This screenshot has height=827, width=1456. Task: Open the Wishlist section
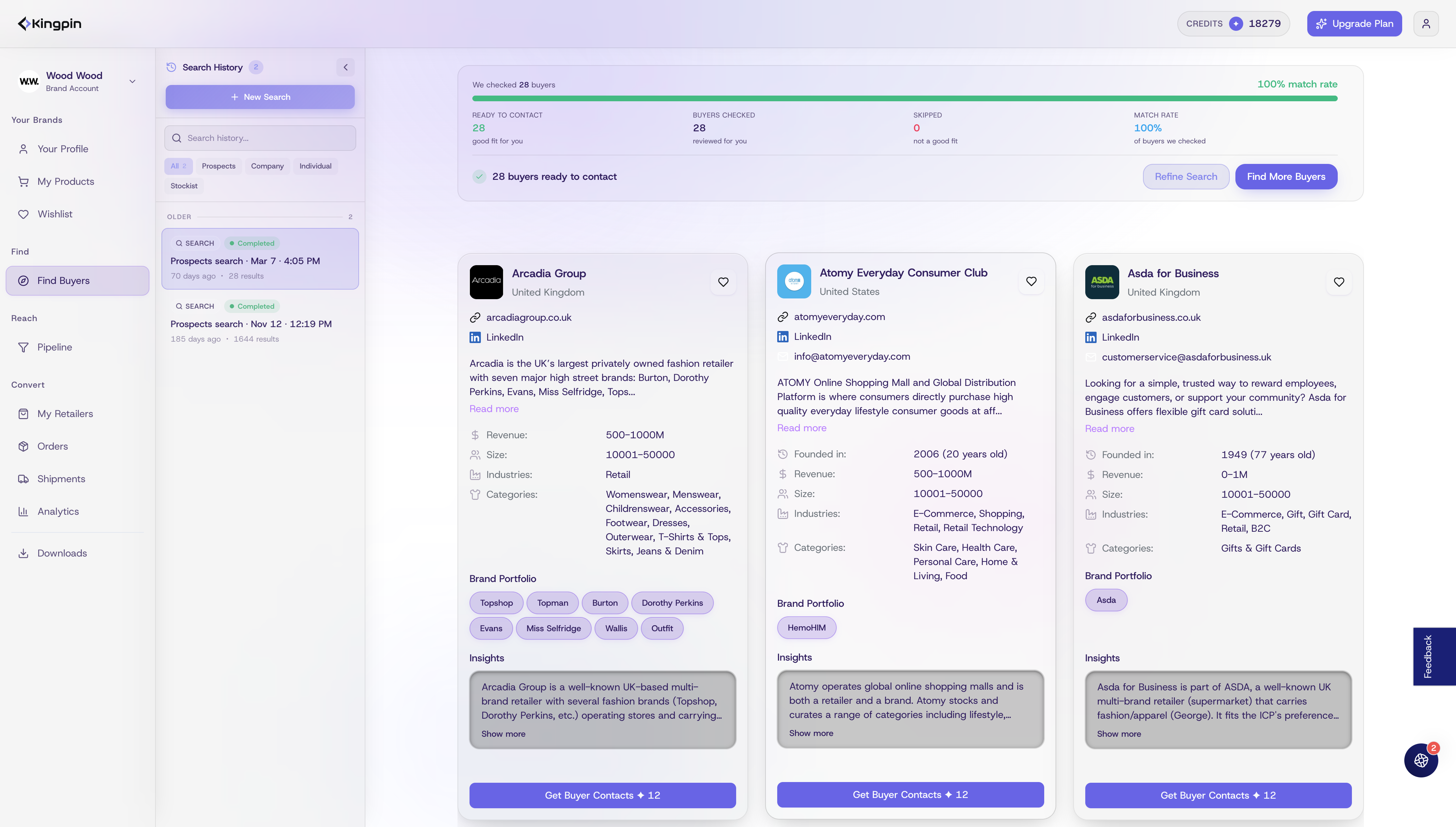point(77,214)
